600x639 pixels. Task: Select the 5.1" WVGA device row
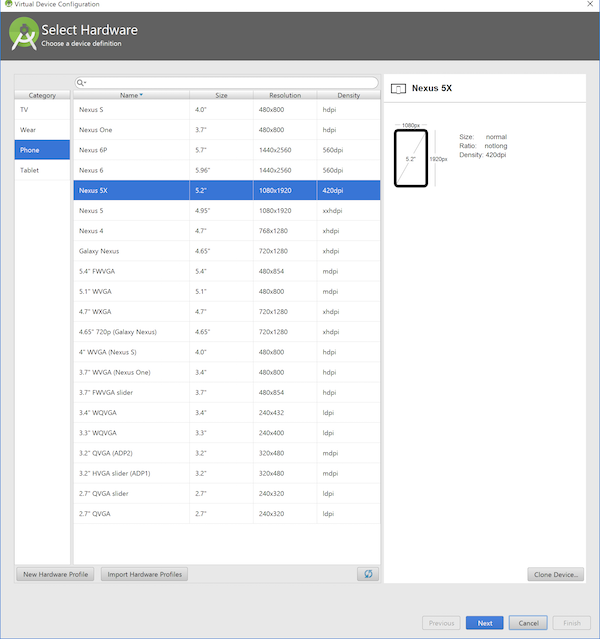pos(227,291)
